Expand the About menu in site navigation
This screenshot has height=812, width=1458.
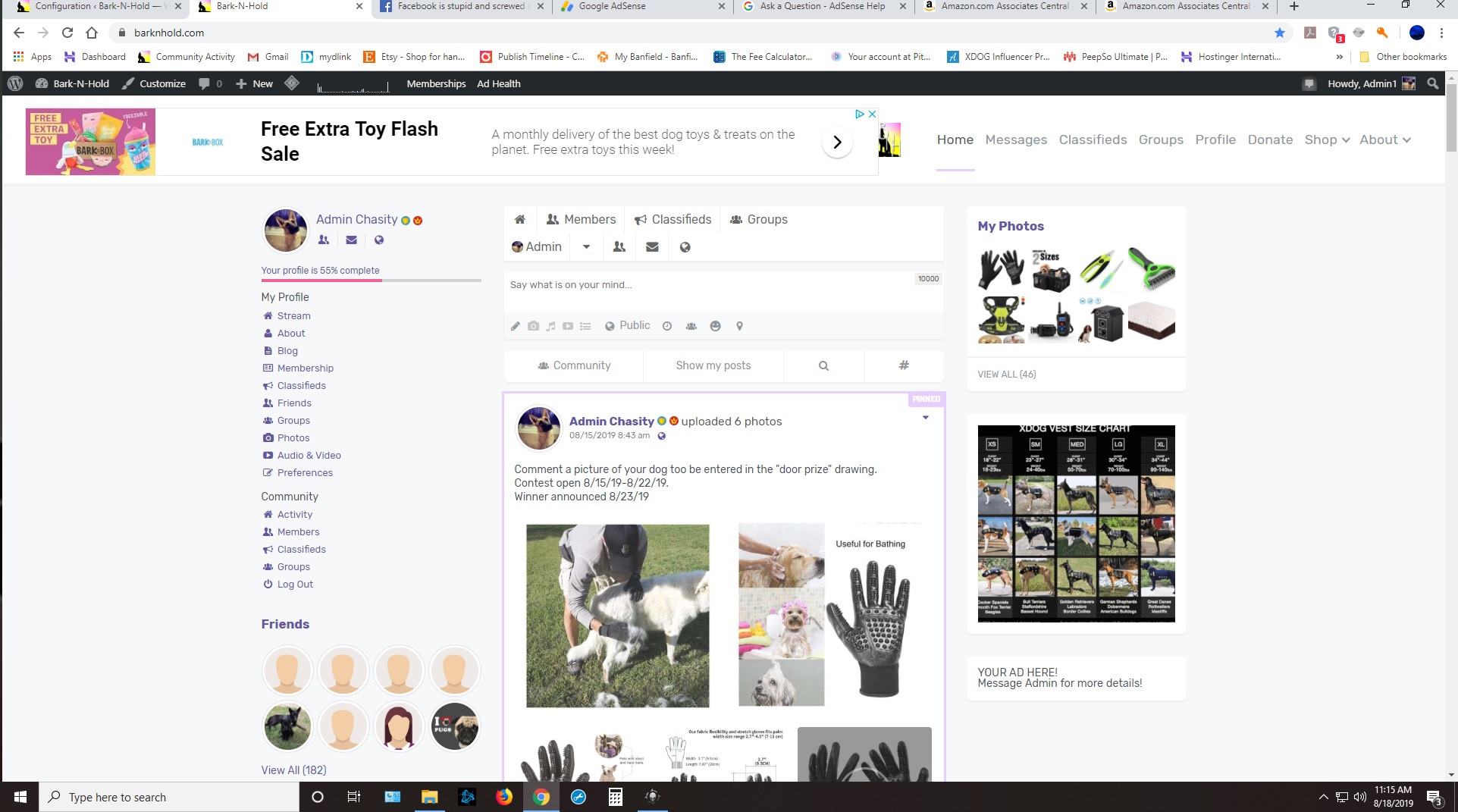click(1384, 140)
